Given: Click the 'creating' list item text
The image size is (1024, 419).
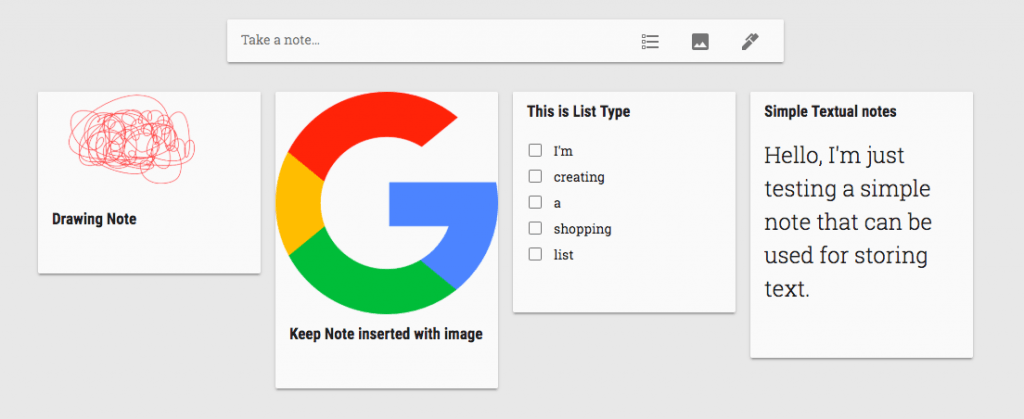Looking at the screenshot, I should [x=579, y=177].
